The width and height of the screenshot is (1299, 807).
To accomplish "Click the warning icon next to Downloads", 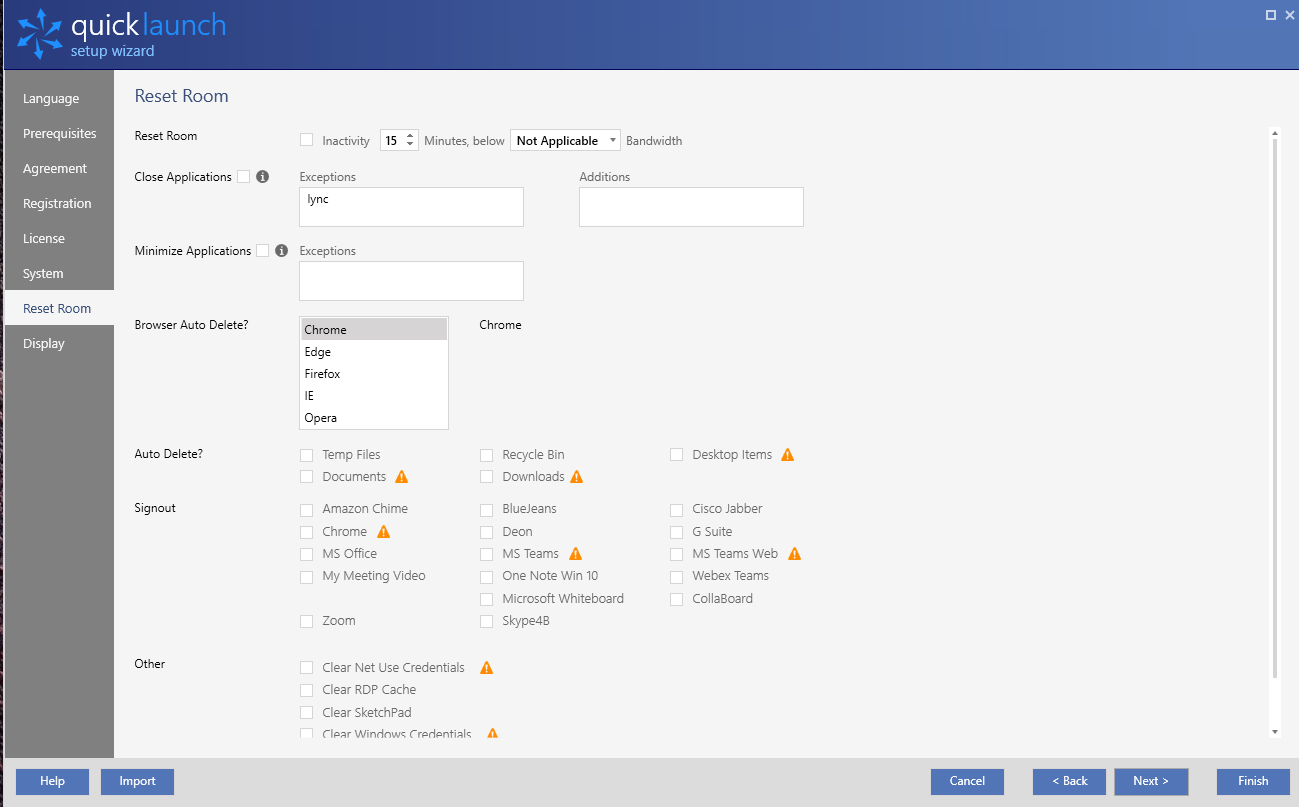I will tap(576, 476).
